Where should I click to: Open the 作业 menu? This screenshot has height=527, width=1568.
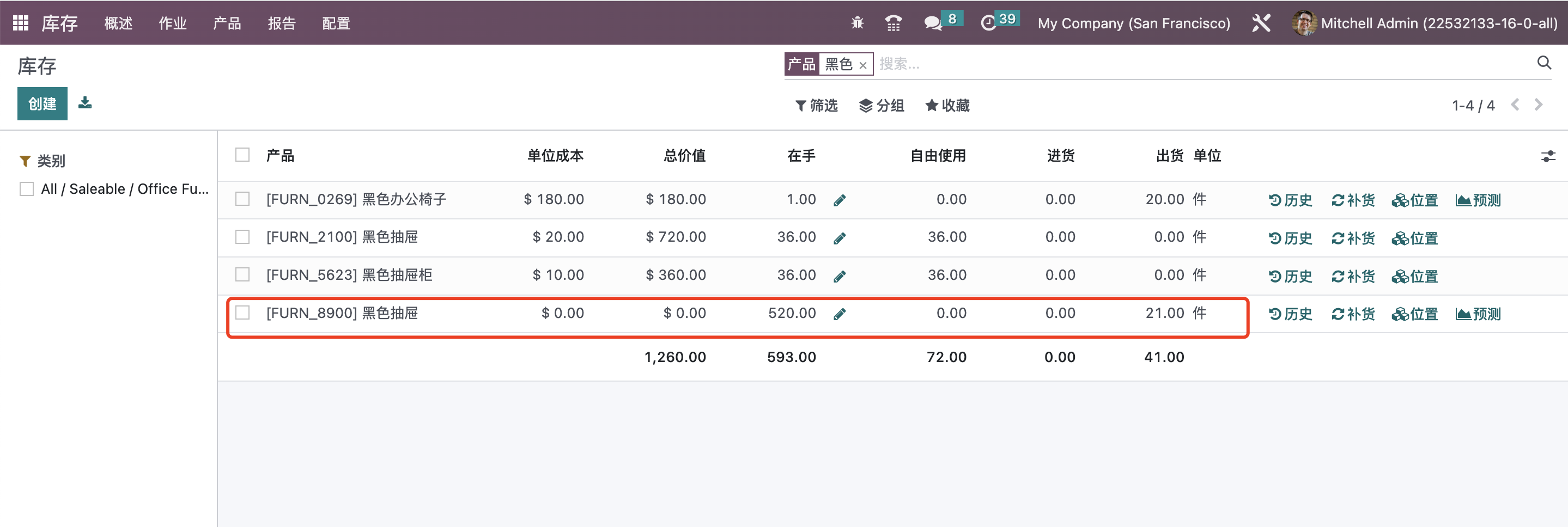click(172, 23)
